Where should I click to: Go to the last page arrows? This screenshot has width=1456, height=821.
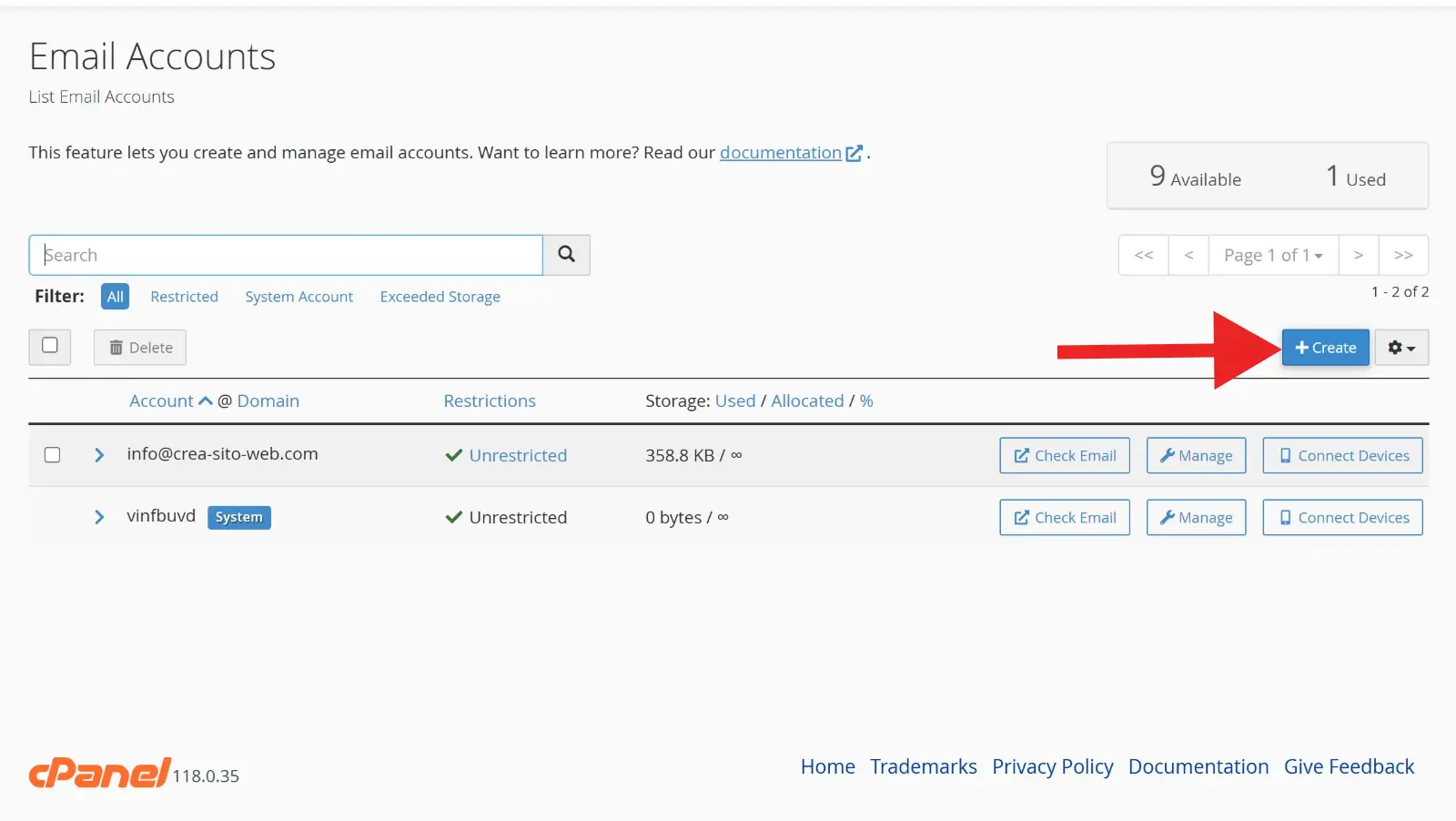1403,256
